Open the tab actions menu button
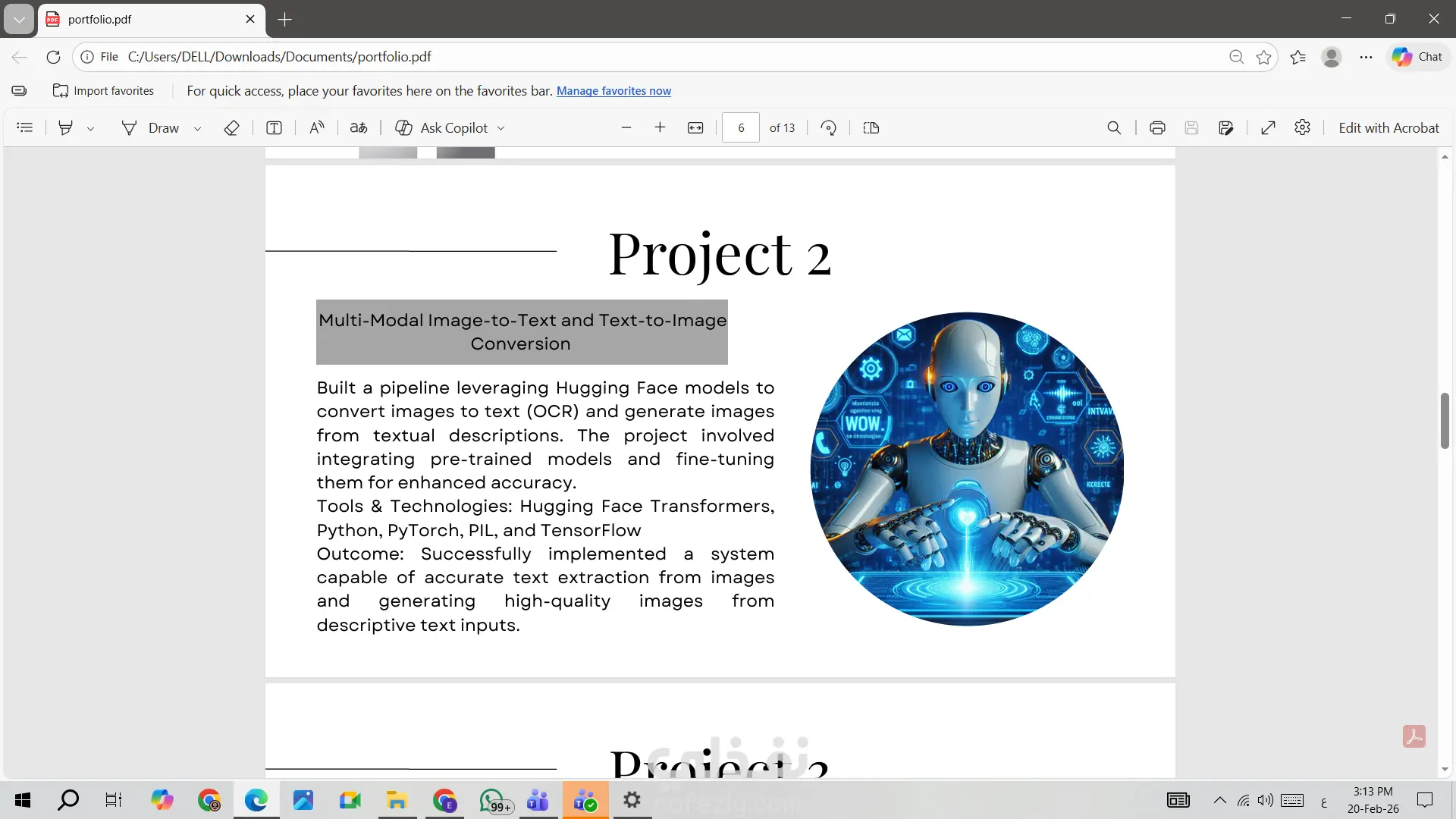 tap(19, 19)
